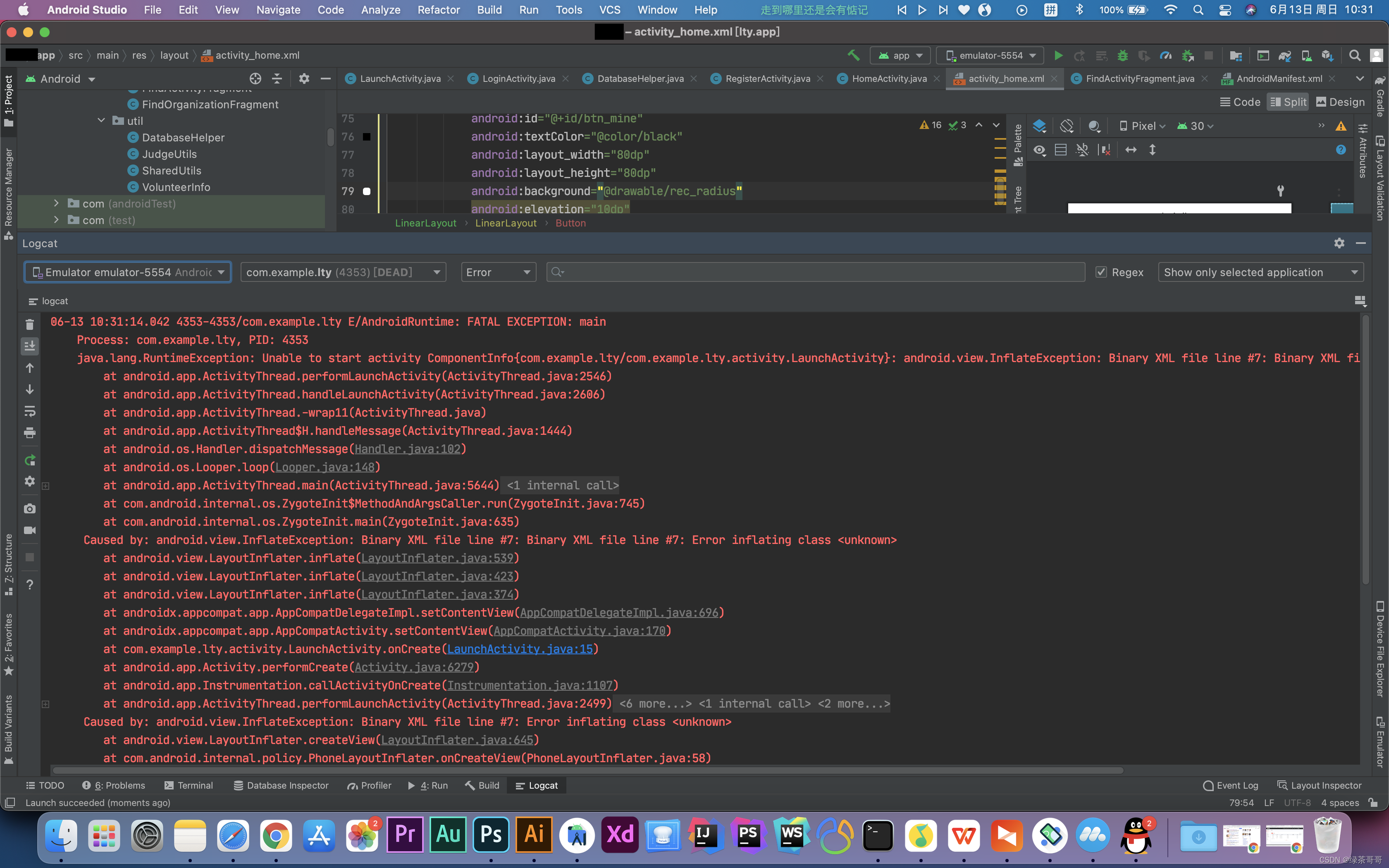Open the Refactor menu
Screen dimensions: 1389x868
click(438, 10)
